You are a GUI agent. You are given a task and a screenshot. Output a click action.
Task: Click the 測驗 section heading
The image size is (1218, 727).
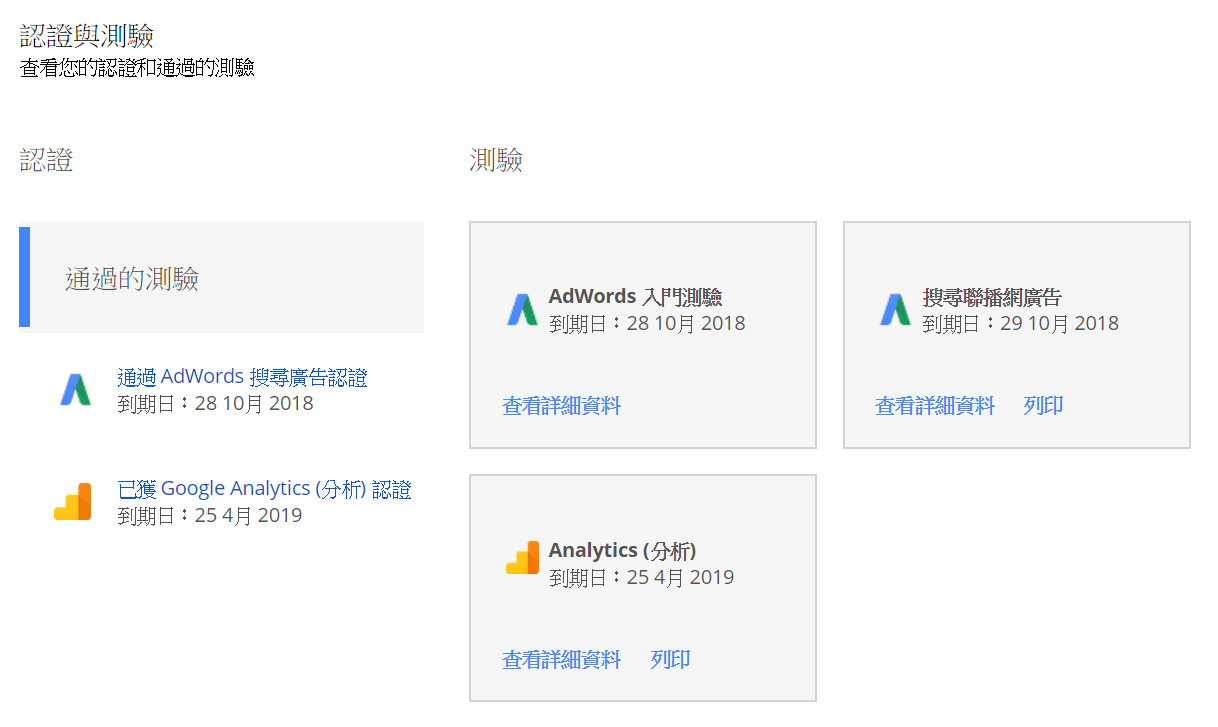pyautogui.click(x=496, y=160)
